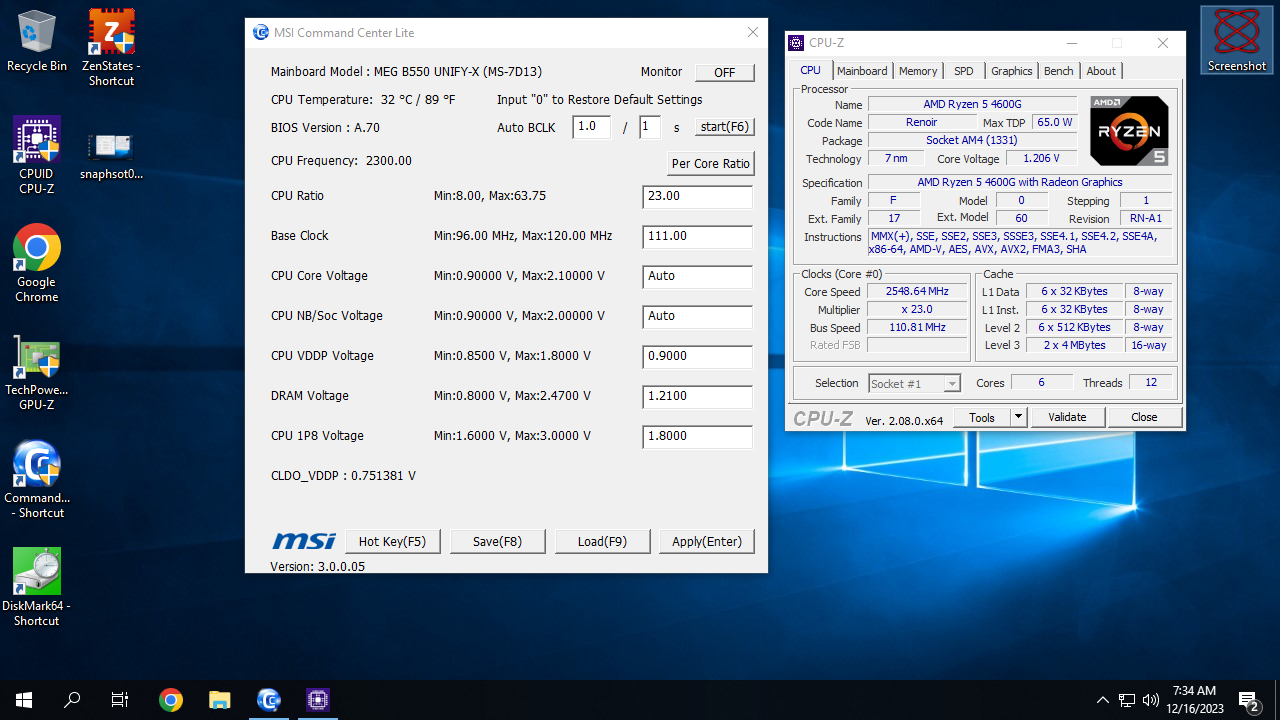Expand the Tools dropdown arrow
Image resolution: width=1280 pixels, height=720 pixels.
click(1019, 417)
